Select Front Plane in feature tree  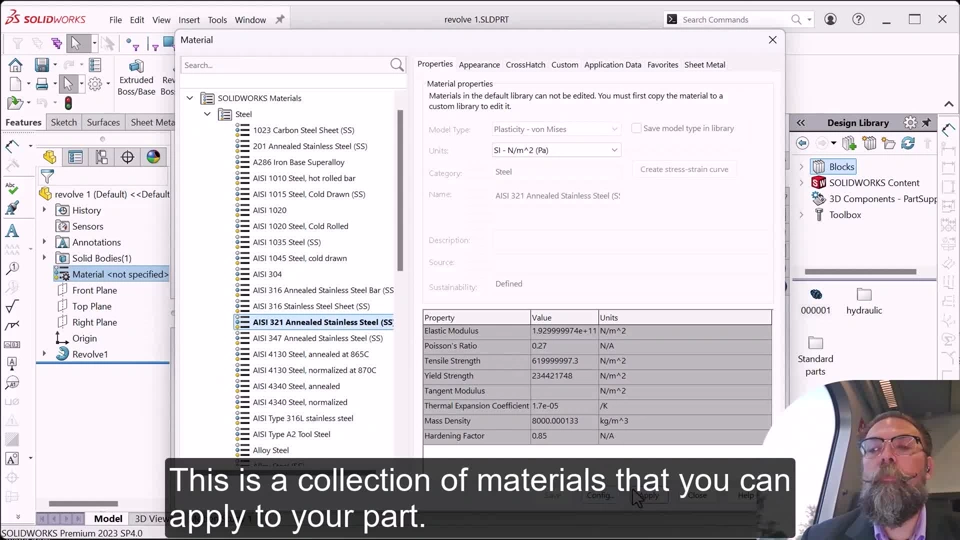coord(94,290)
